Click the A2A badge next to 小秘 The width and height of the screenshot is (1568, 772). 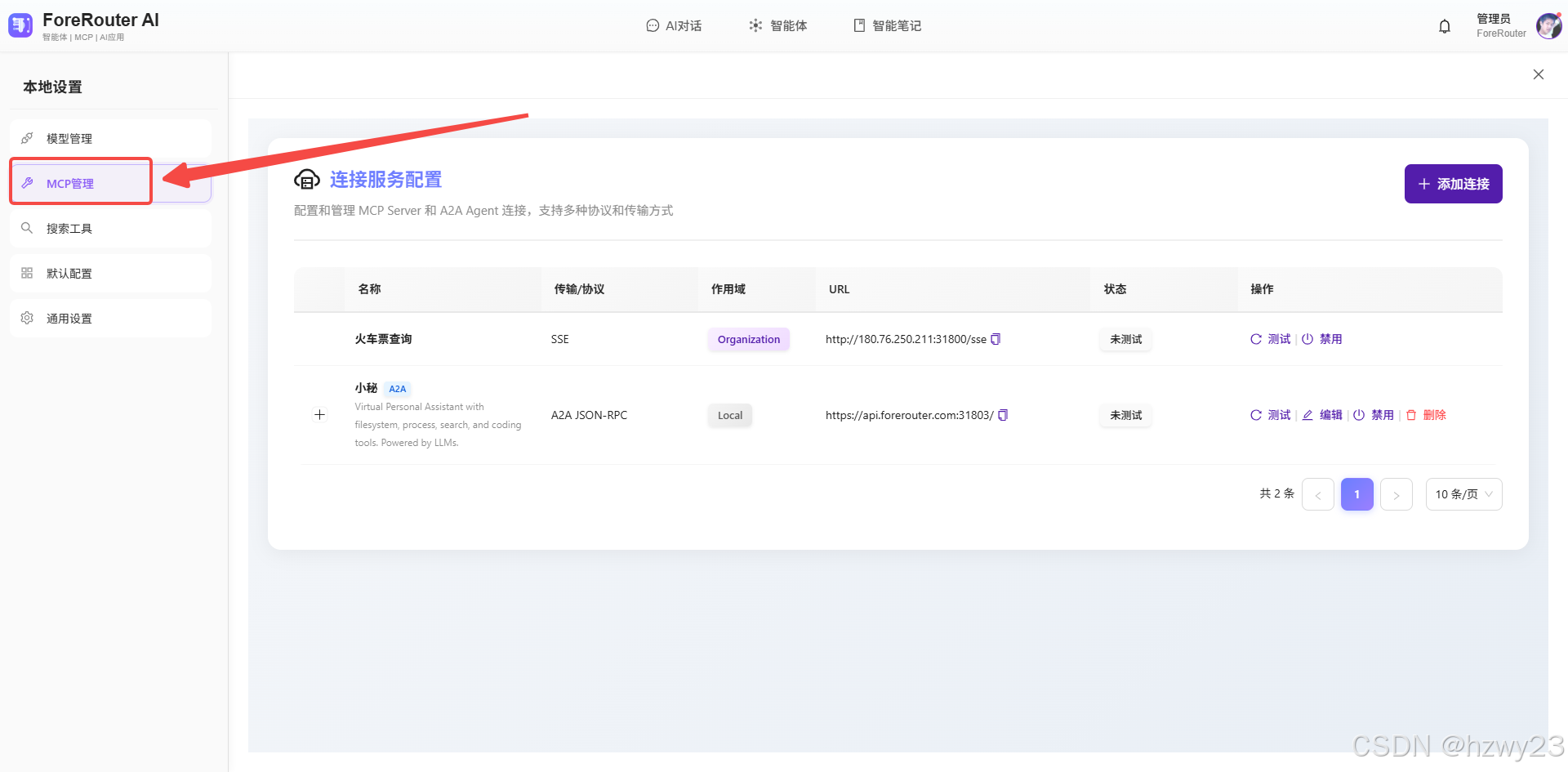(398, 389)
